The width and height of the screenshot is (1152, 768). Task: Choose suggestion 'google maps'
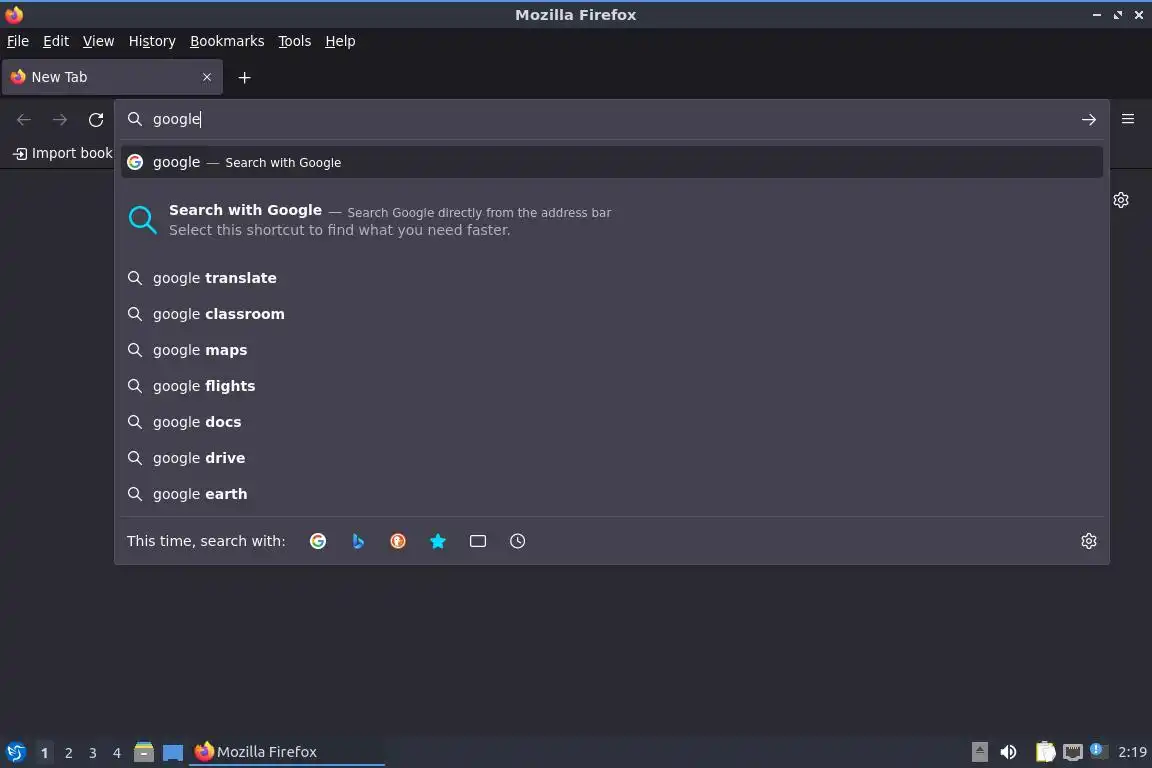pyautogui.click(x=612, y=350)
